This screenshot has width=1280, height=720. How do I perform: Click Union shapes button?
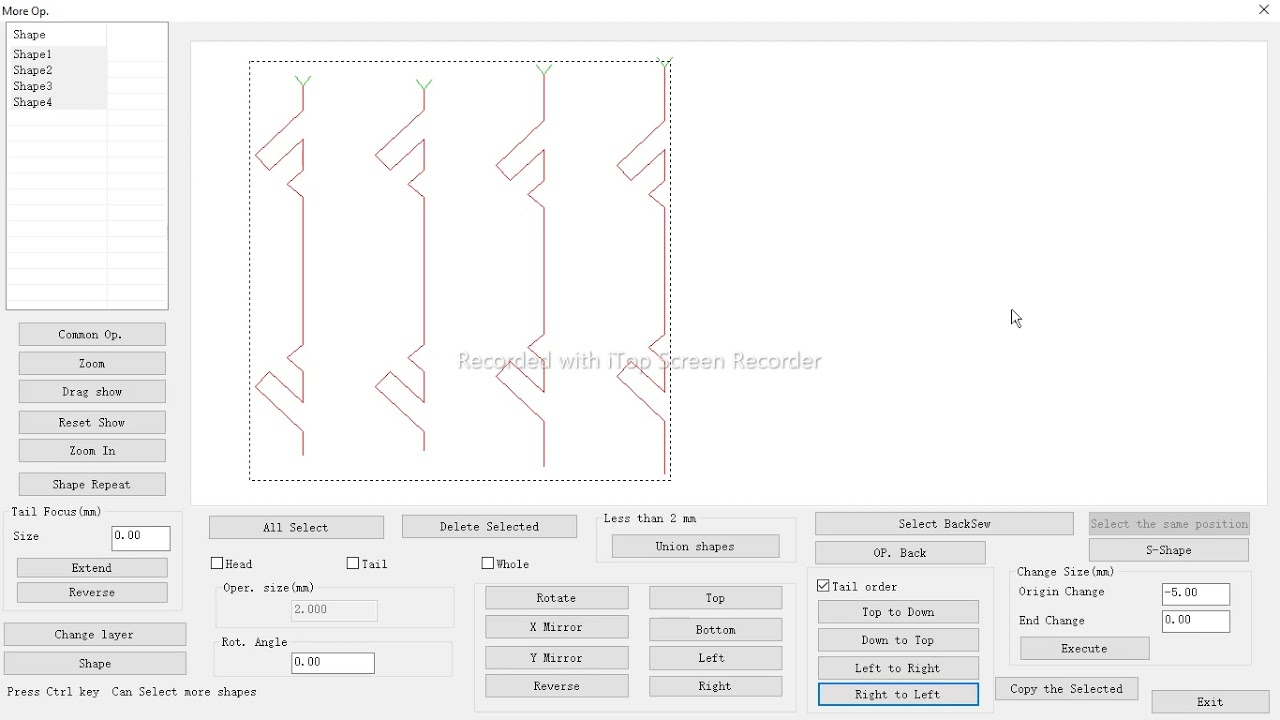click(696, 547)
